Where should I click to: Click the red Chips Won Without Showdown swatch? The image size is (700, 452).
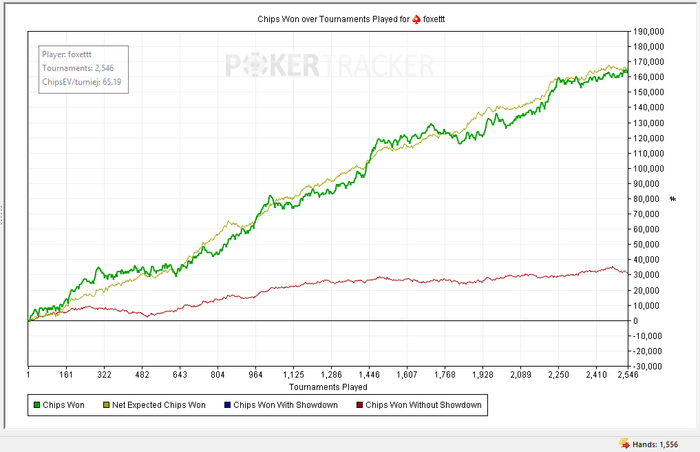click(359, 405)
